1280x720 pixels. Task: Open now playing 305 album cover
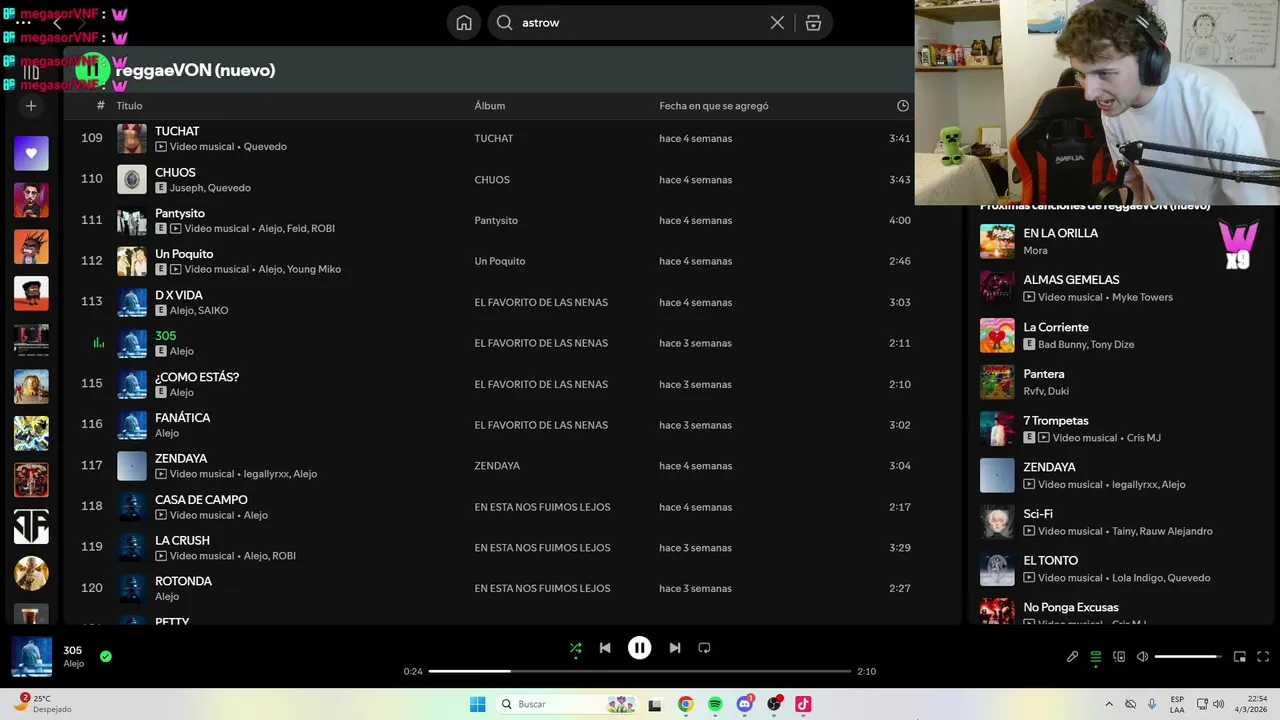(x=31, y=657)
